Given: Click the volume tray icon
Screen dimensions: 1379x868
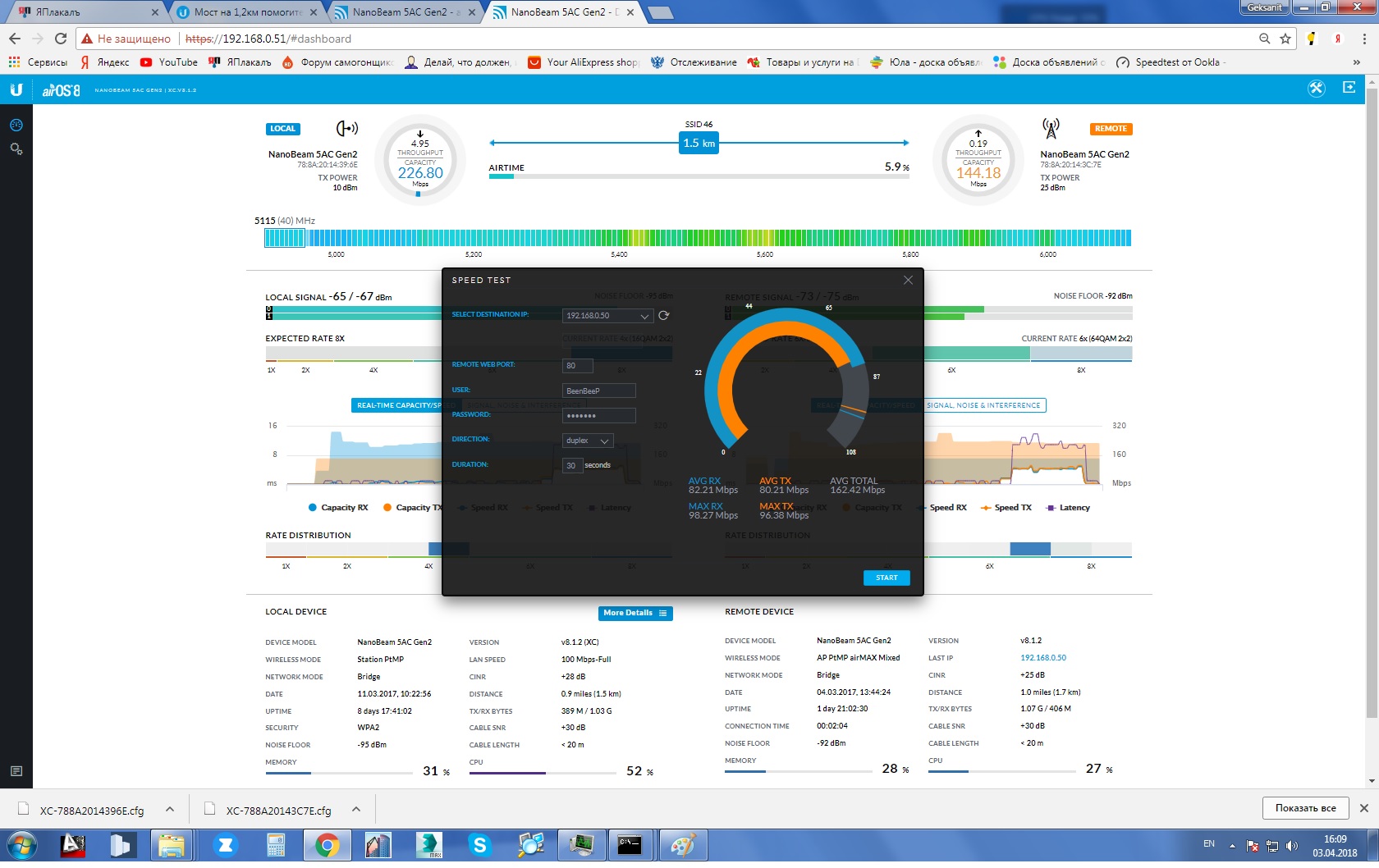Looking at the screenshot, I should (1291, 846).
